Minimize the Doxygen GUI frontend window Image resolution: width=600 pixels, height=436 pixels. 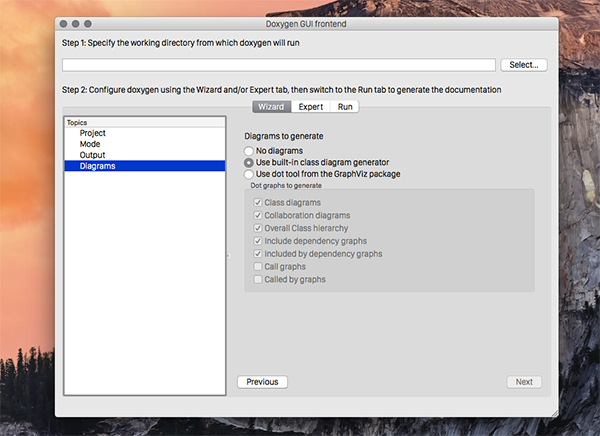pos(76,24)
